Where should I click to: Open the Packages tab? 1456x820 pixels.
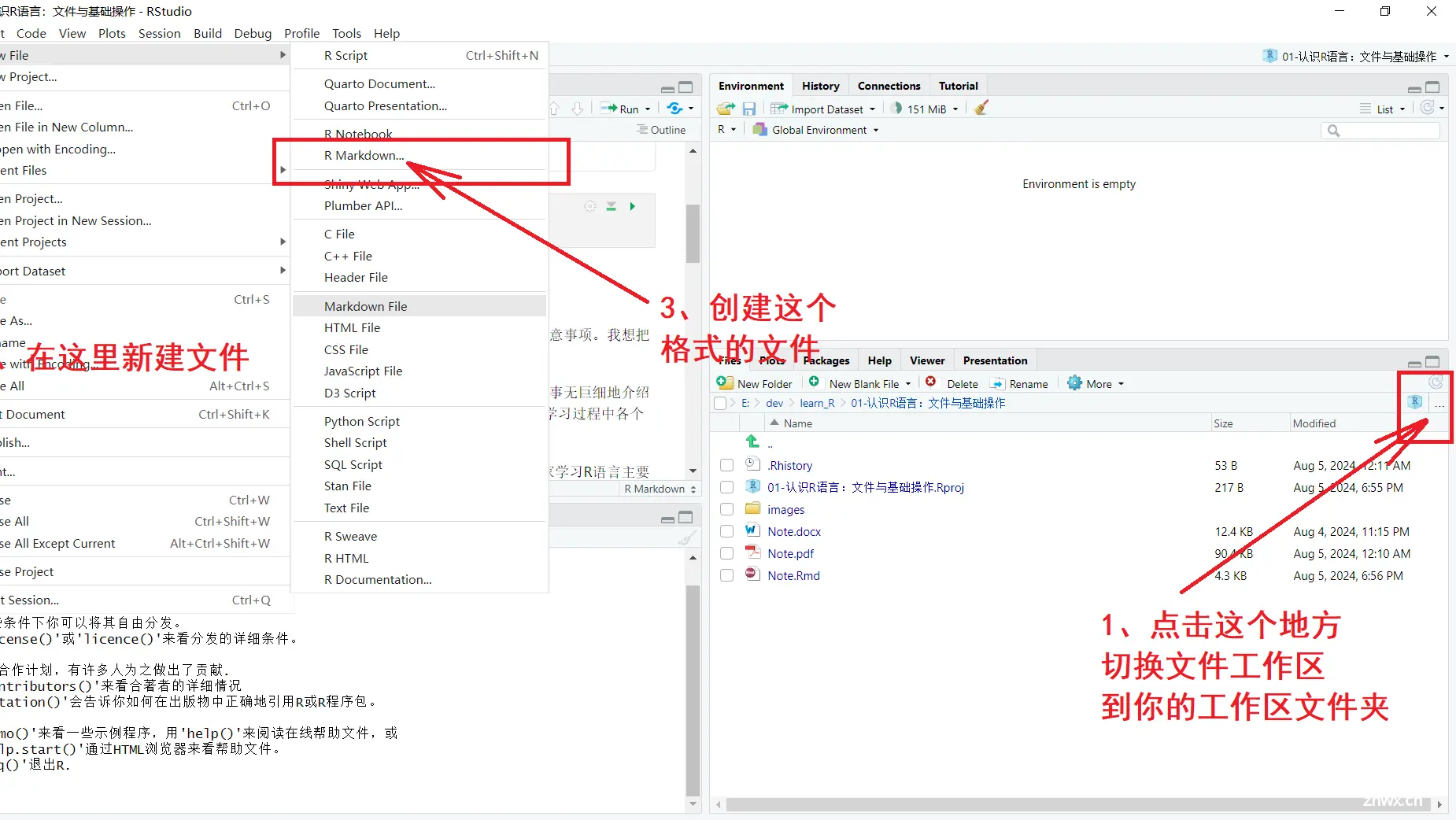click(x=826, y=360)
